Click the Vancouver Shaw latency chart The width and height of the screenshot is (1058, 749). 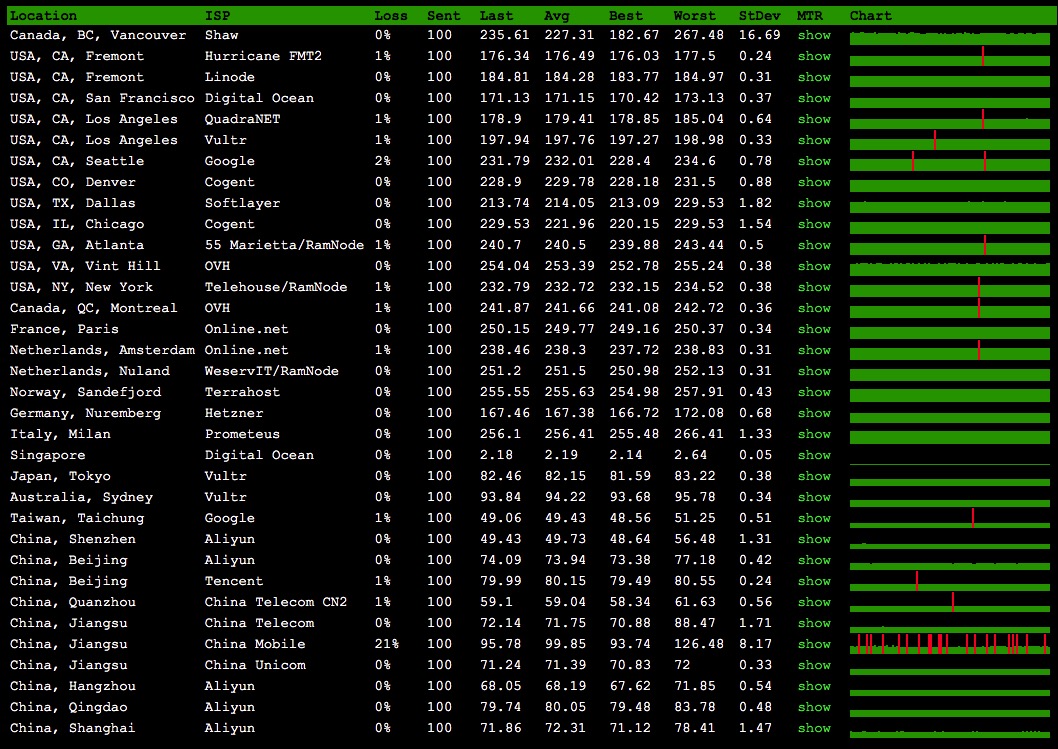click(x=949, y=38)
